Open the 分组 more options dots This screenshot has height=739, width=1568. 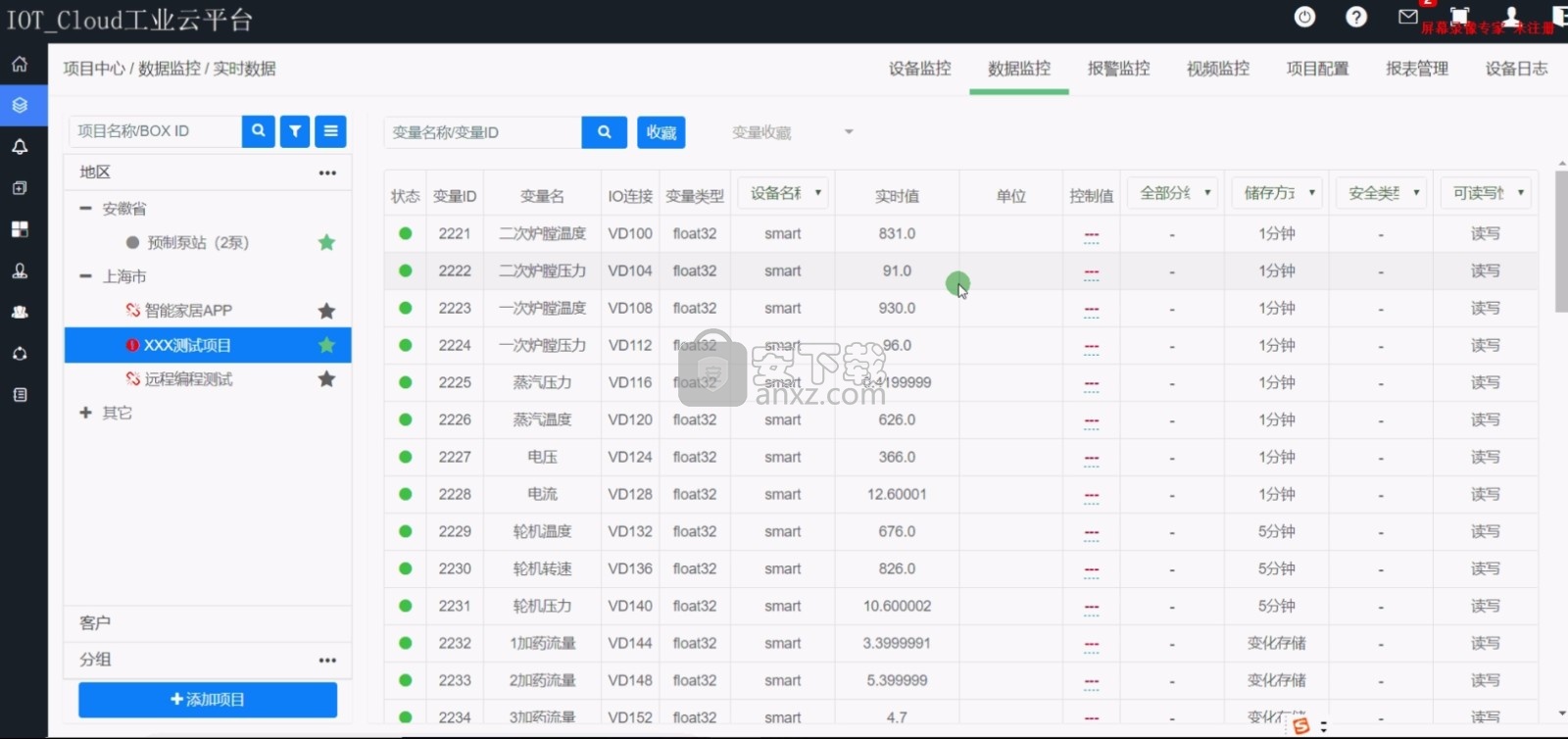327,660
